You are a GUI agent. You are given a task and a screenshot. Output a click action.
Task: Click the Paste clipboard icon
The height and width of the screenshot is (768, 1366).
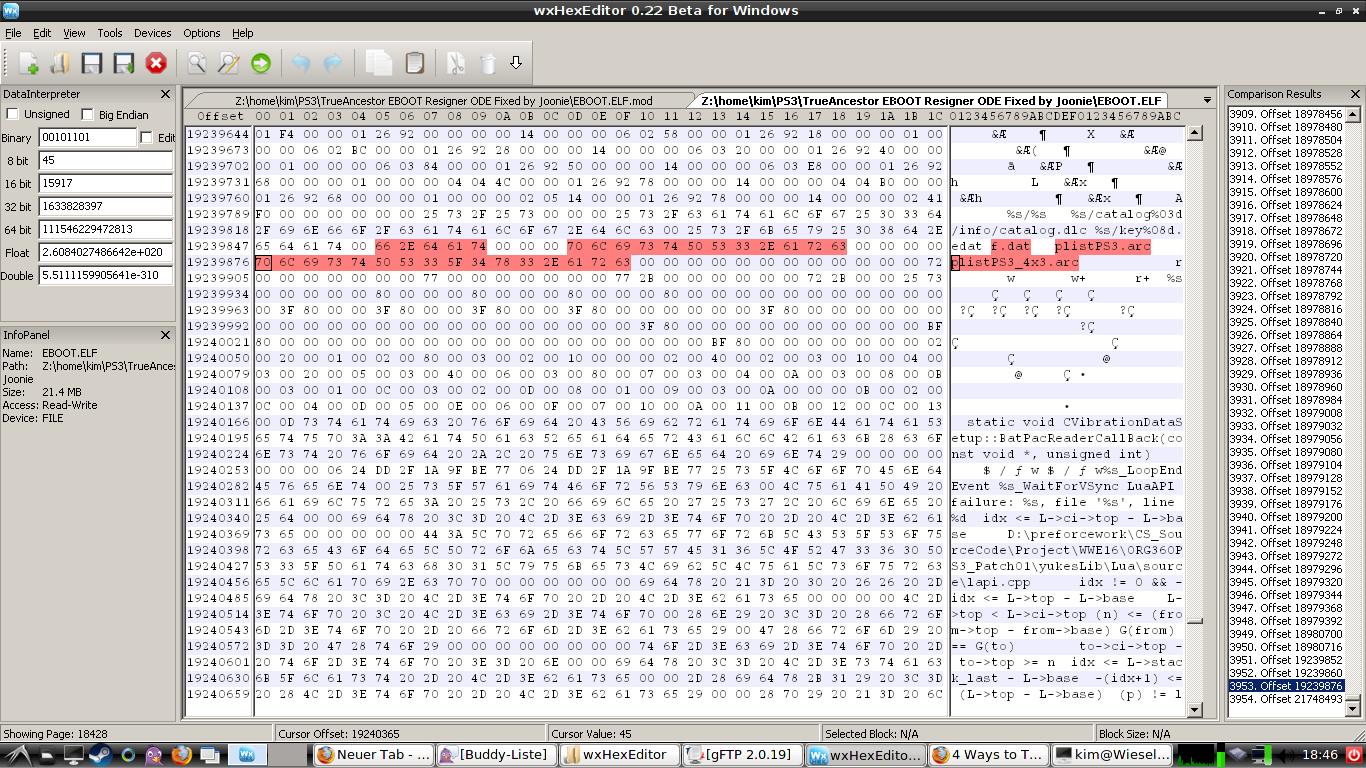tap(414, 64)
